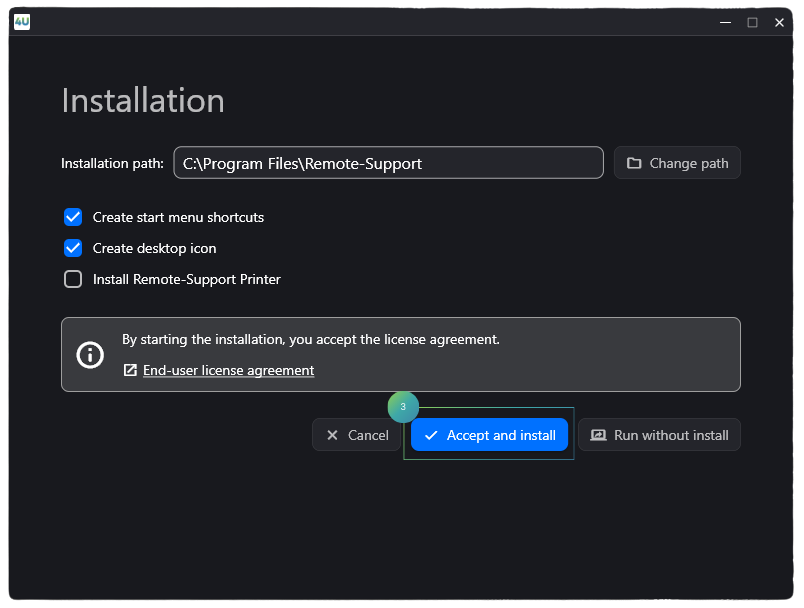
Task: Click the external-link icon beside license agreement
Action: [130, 371]
